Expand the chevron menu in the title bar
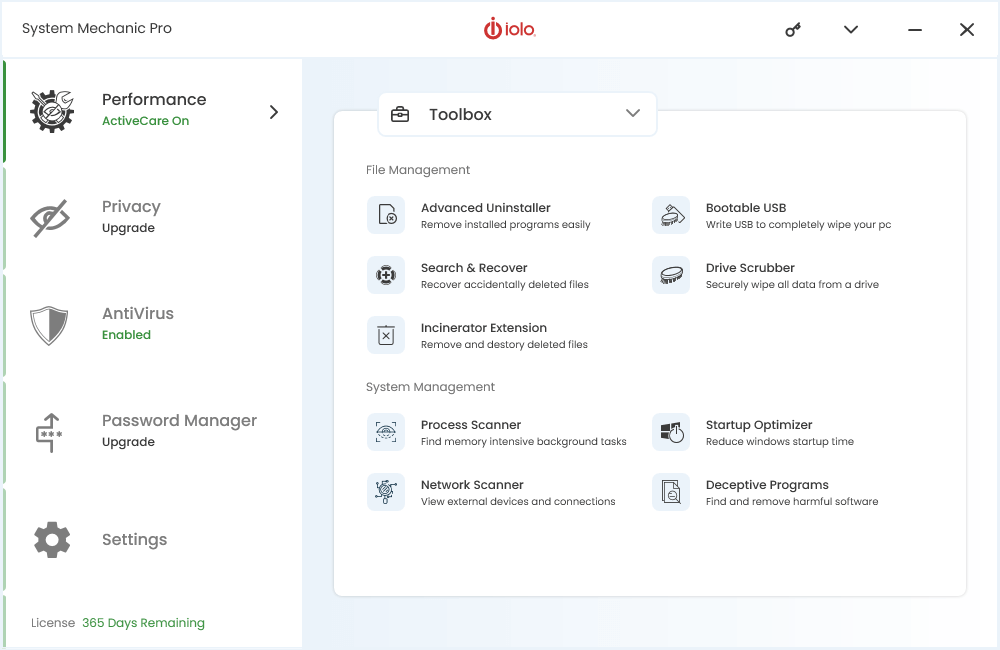 [x=850, y=29]
